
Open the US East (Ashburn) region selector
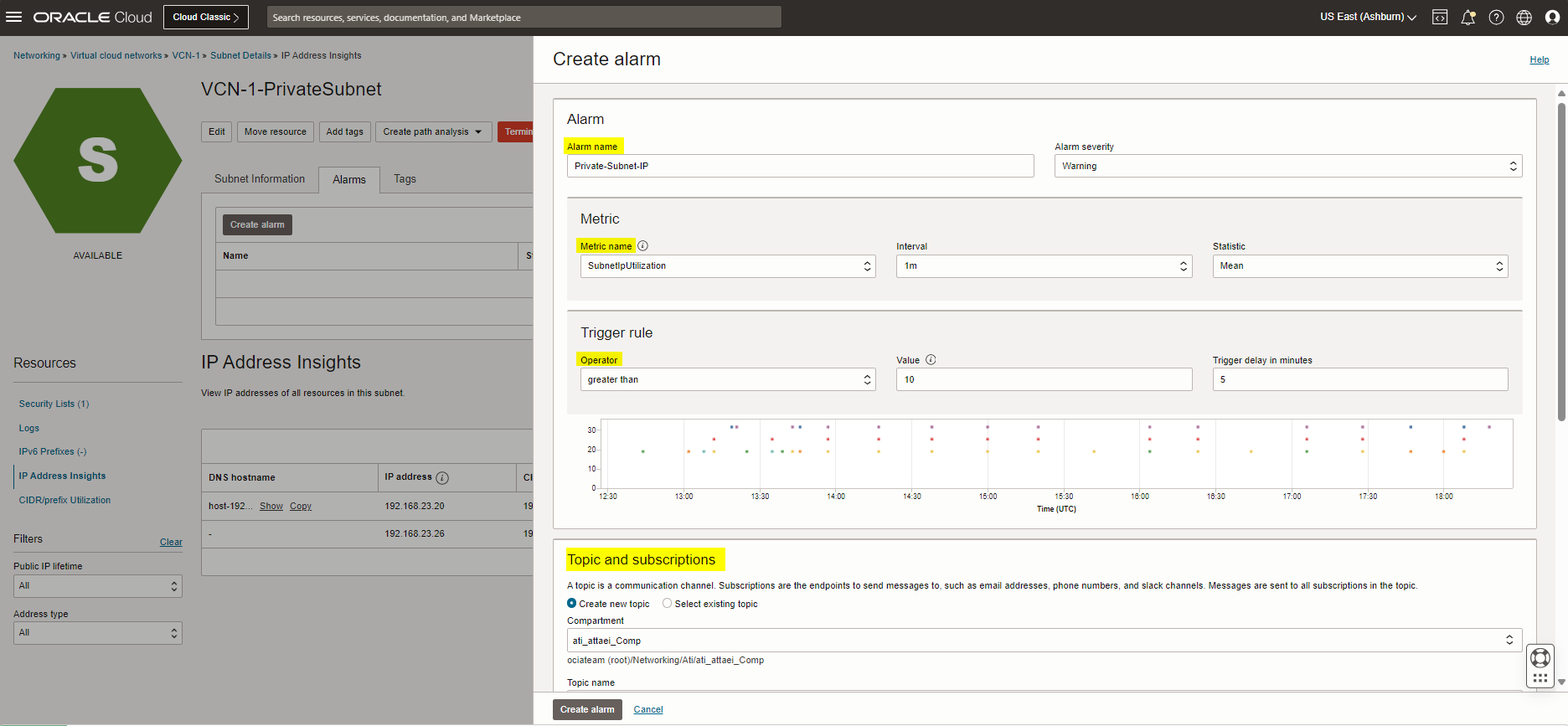(x=1367, y=17)
